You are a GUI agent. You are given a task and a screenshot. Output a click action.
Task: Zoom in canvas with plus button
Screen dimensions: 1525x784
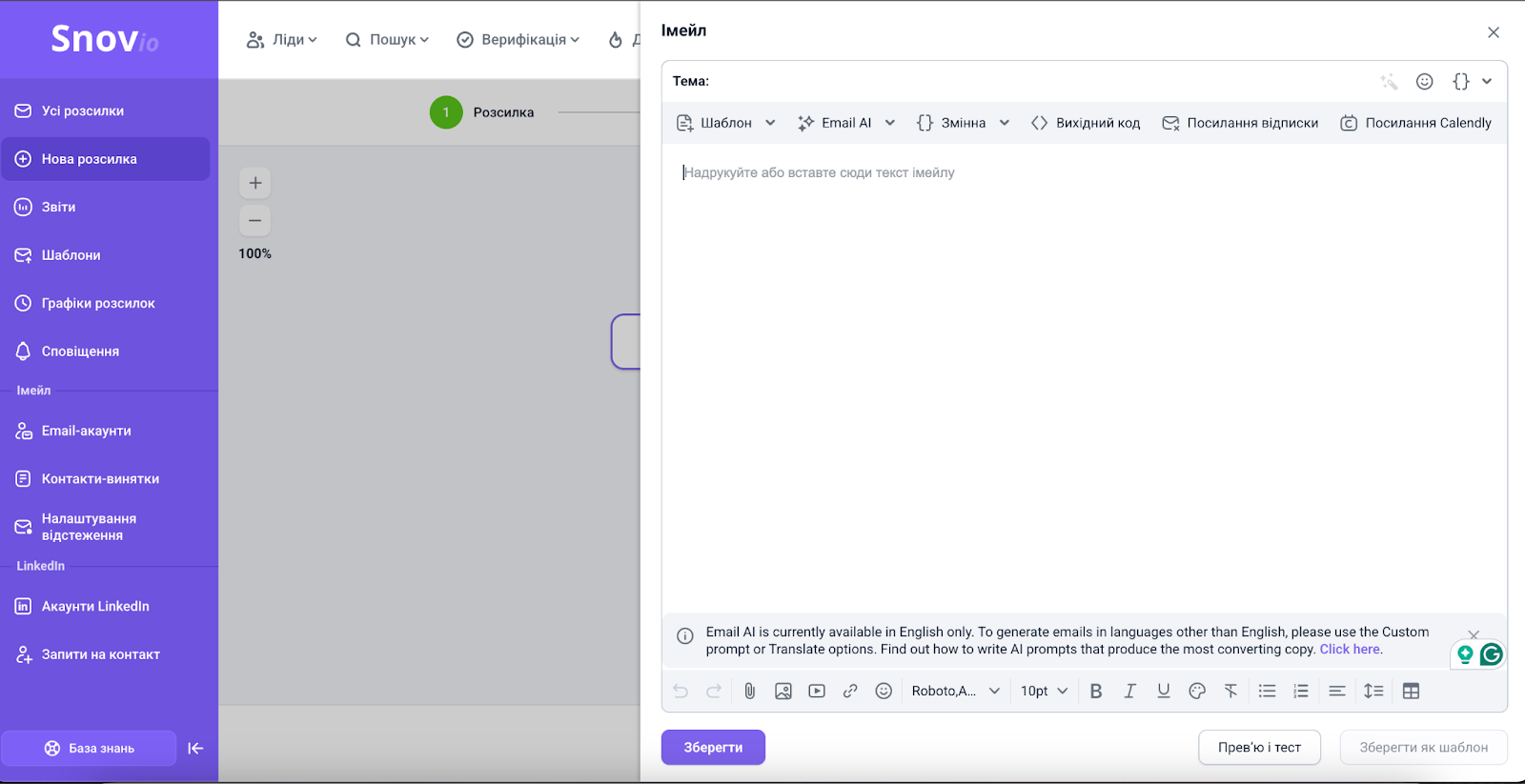pyautogui.click(x=255, y=183)
